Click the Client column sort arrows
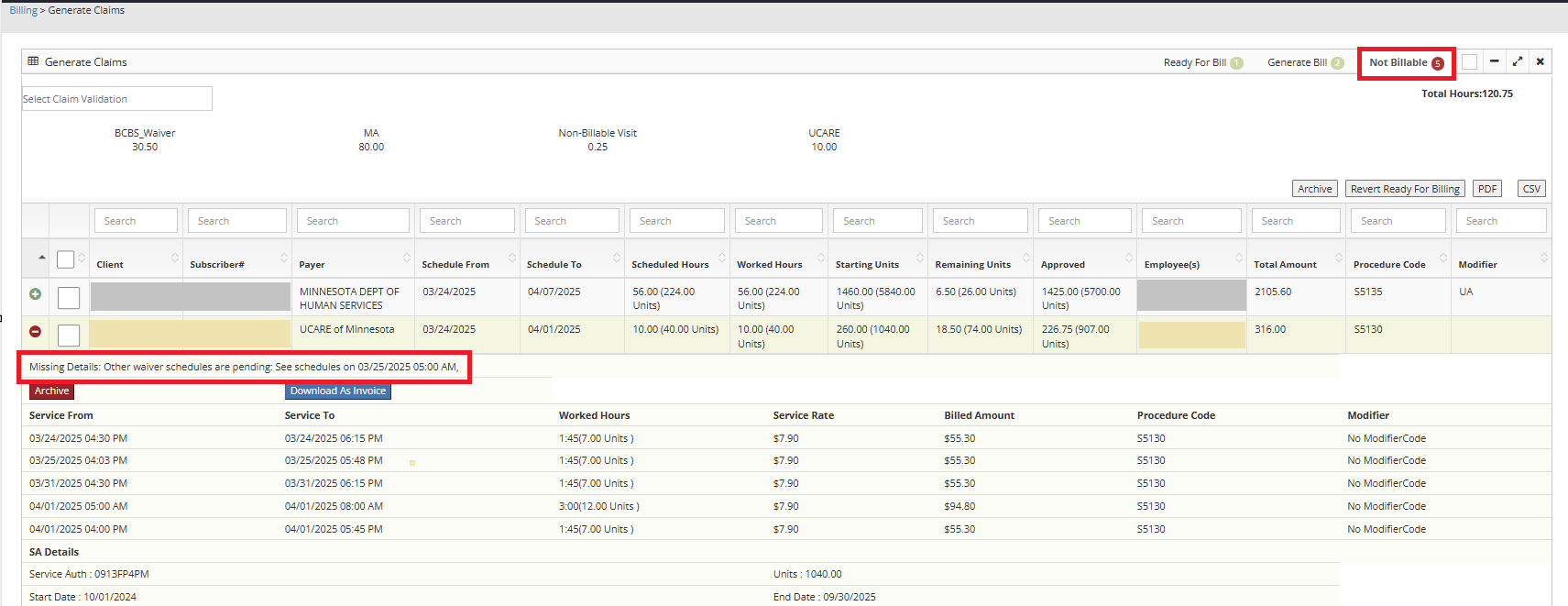Image resolution: width=1568 pixels, height=606 pixels. pyautogui.click(x=175, y=259)
